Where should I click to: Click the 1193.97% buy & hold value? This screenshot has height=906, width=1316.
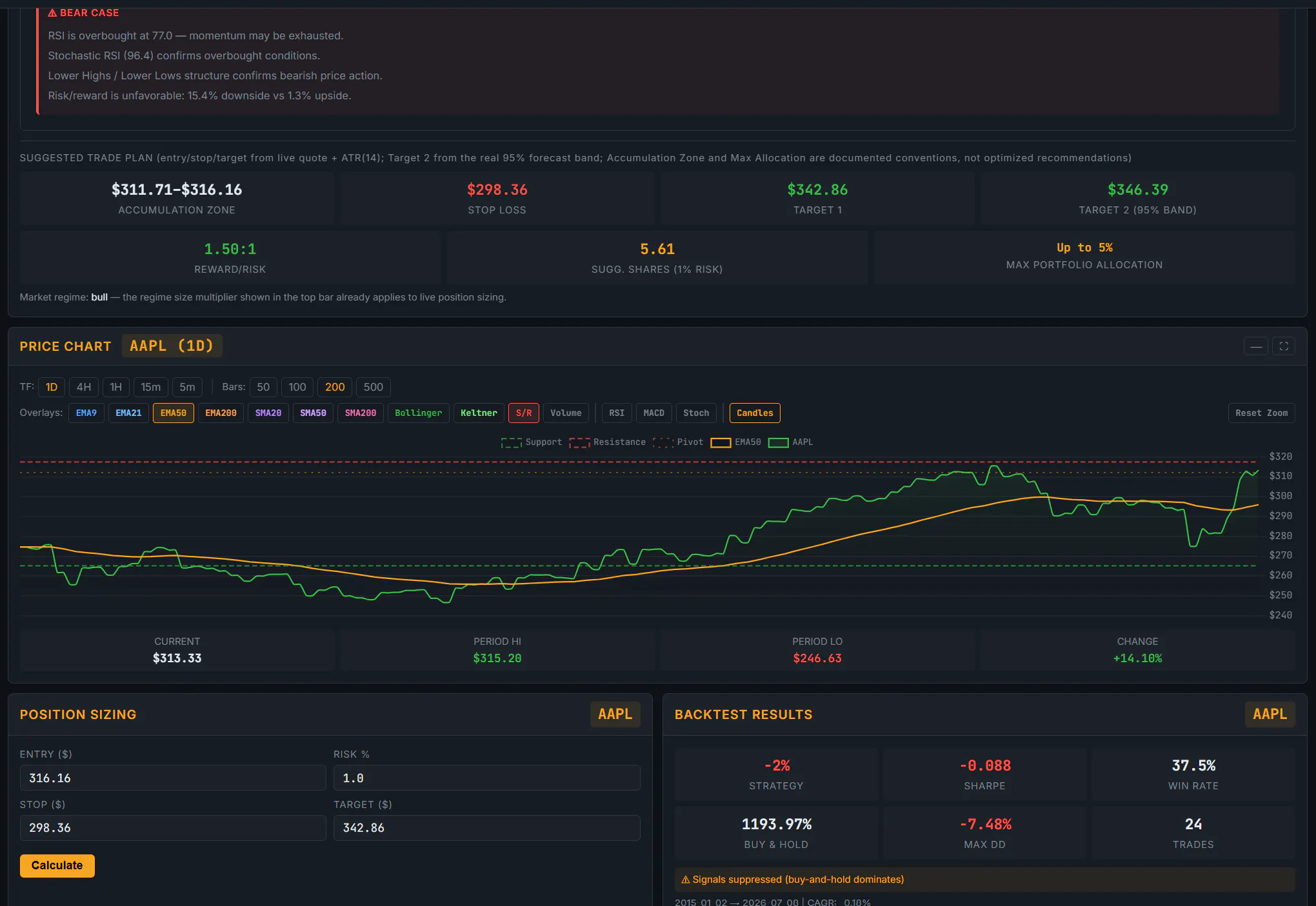[x=777, y=824]
